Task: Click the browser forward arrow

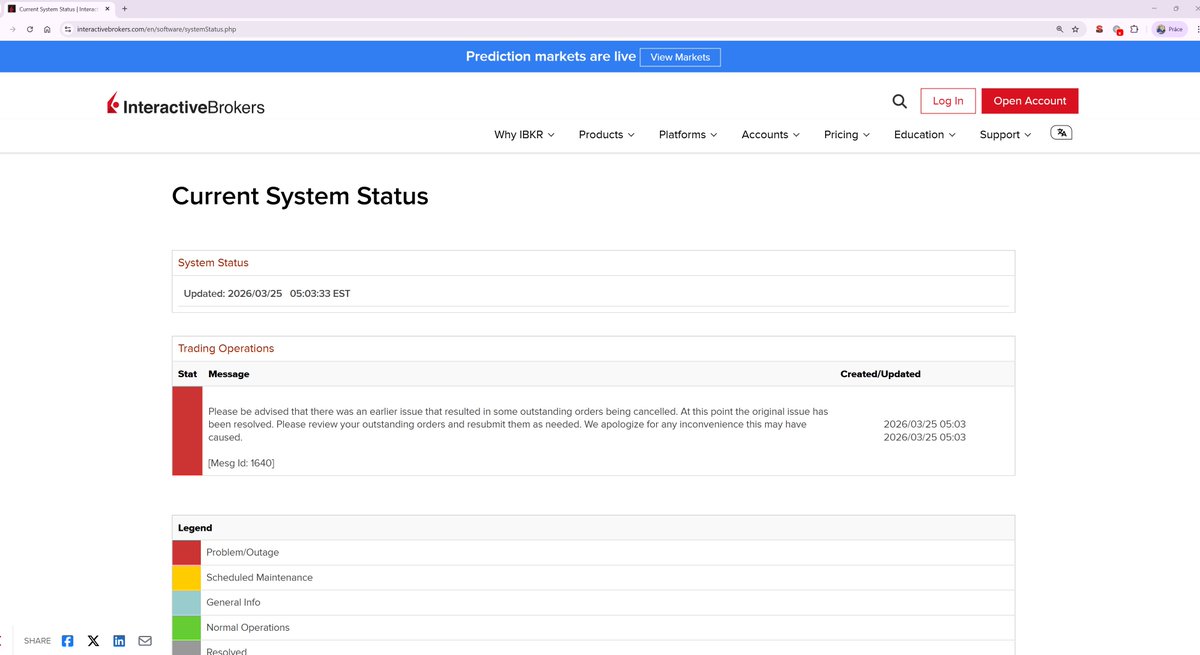Action: point(12,29)
